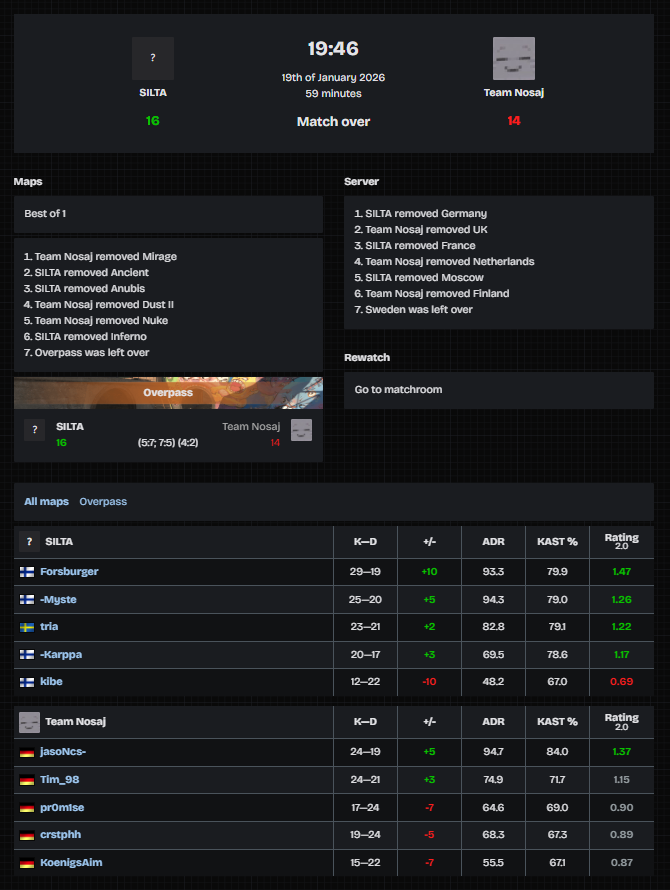Click the Finland flag next to -Myste

point(27,599)
